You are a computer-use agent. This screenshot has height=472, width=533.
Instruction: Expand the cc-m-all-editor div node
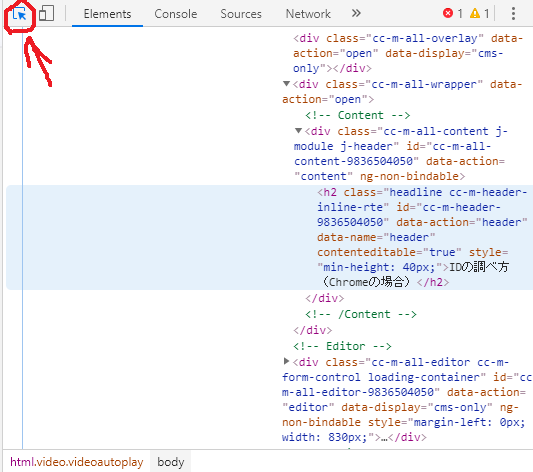[286, 361]
